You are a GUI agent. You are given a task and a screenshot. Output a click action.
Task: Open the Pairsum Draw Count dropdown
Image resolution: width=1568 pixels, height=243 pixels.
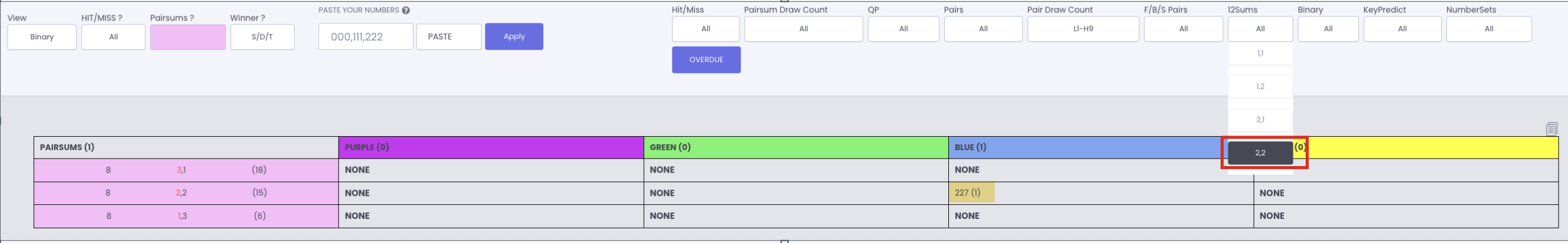pos(803,29)
